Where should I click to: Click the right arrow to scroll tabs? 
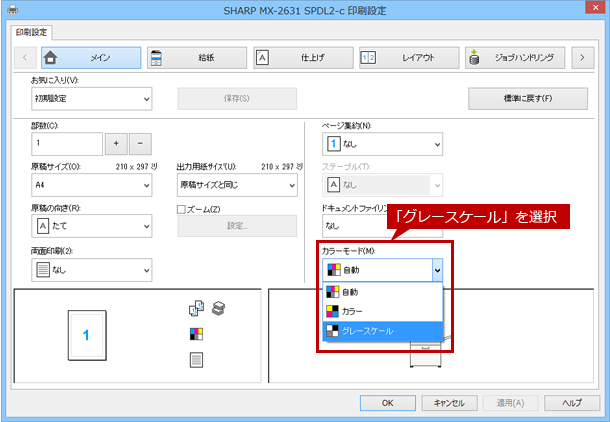[x=582, y=58]
